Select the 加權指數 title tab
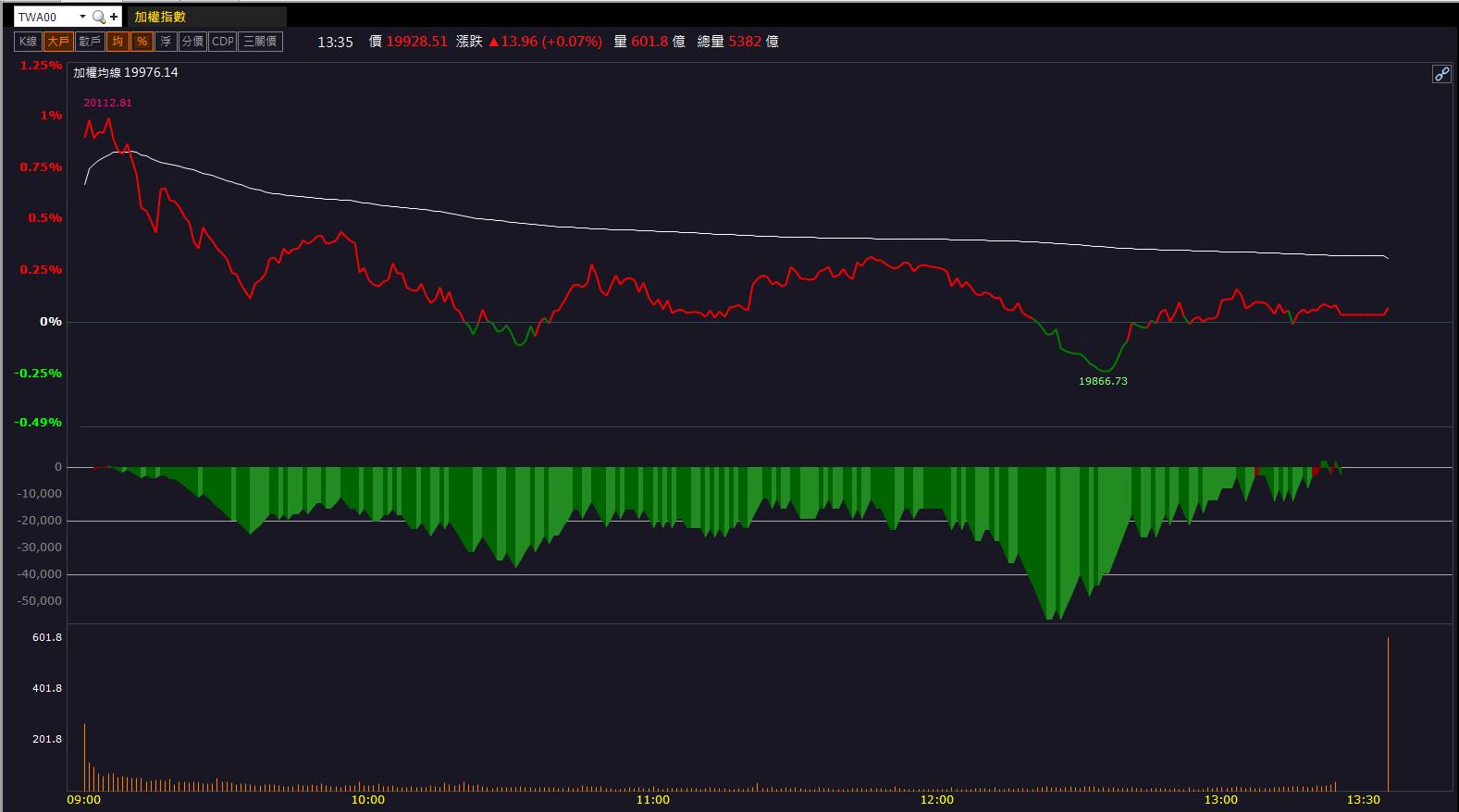This screenshot has height=812, width=1459. (160, 17)
